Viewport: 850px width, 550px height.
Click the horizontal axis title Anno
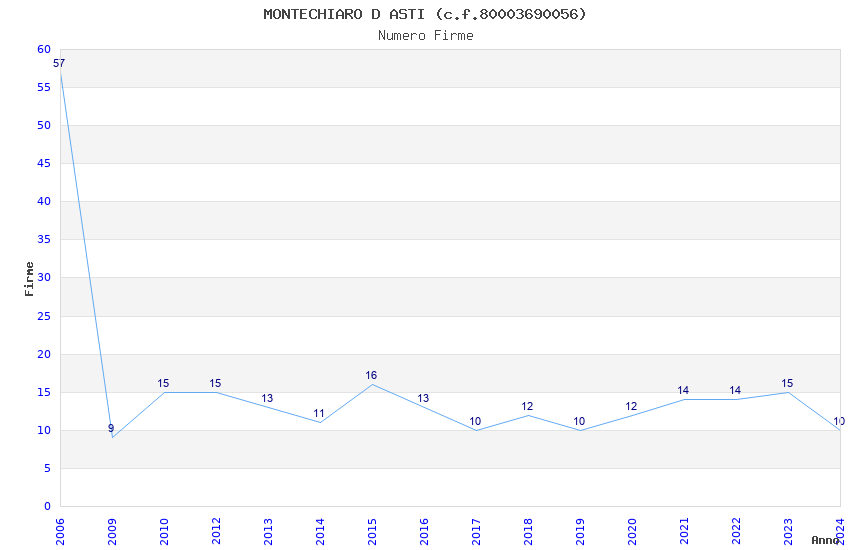pos(825,540)
